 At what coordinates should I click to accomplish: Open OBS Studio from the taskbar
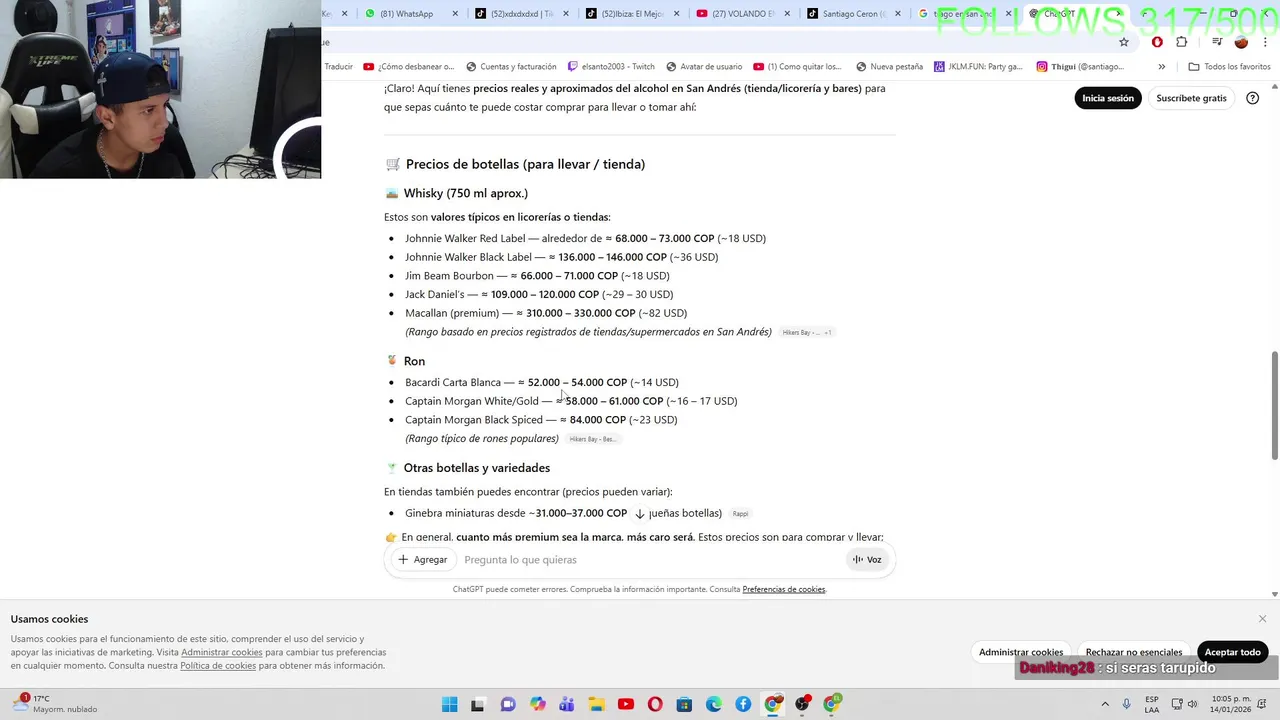(802, 704)
